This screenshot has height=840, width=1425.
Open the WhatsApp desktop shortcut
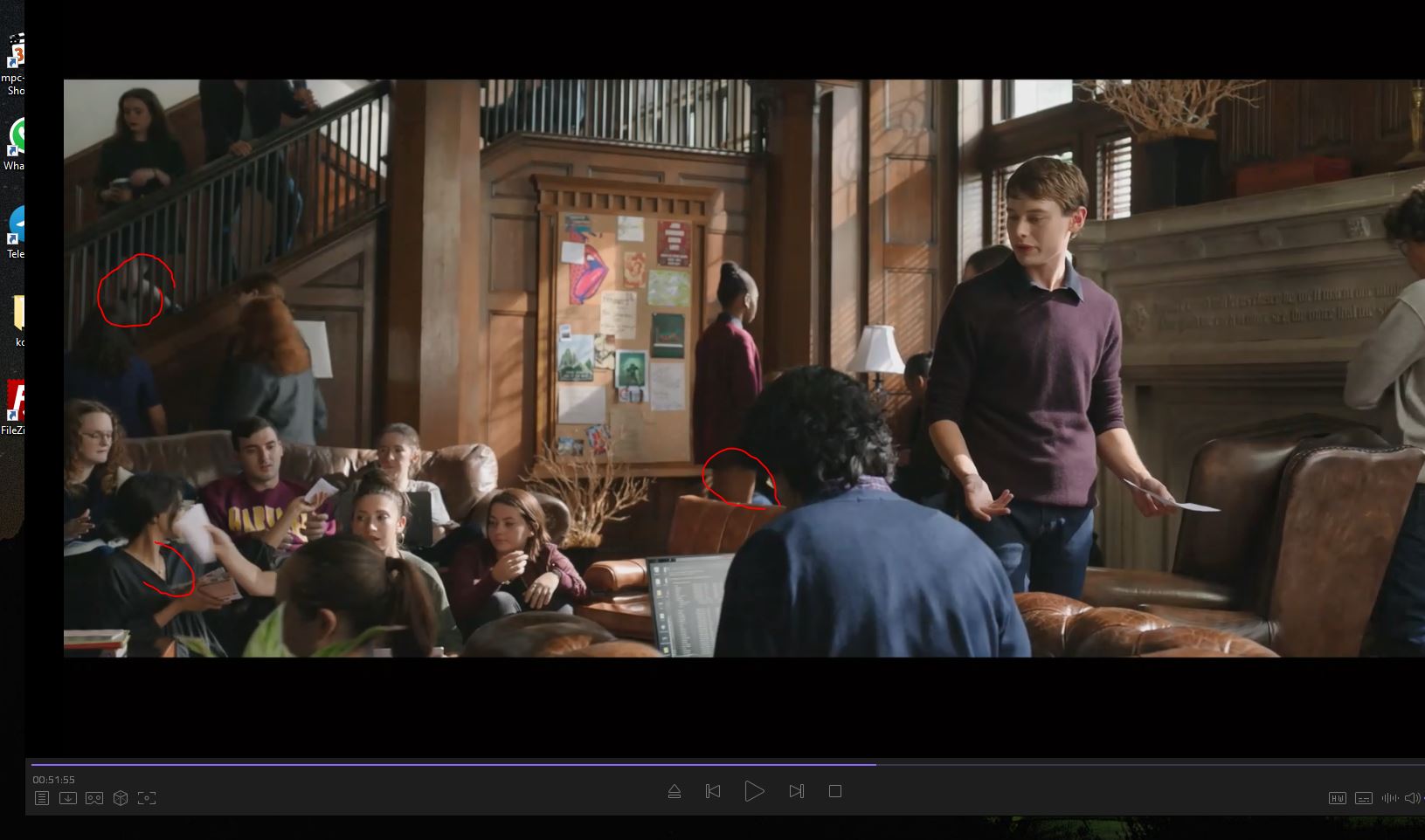coord(17,140)
